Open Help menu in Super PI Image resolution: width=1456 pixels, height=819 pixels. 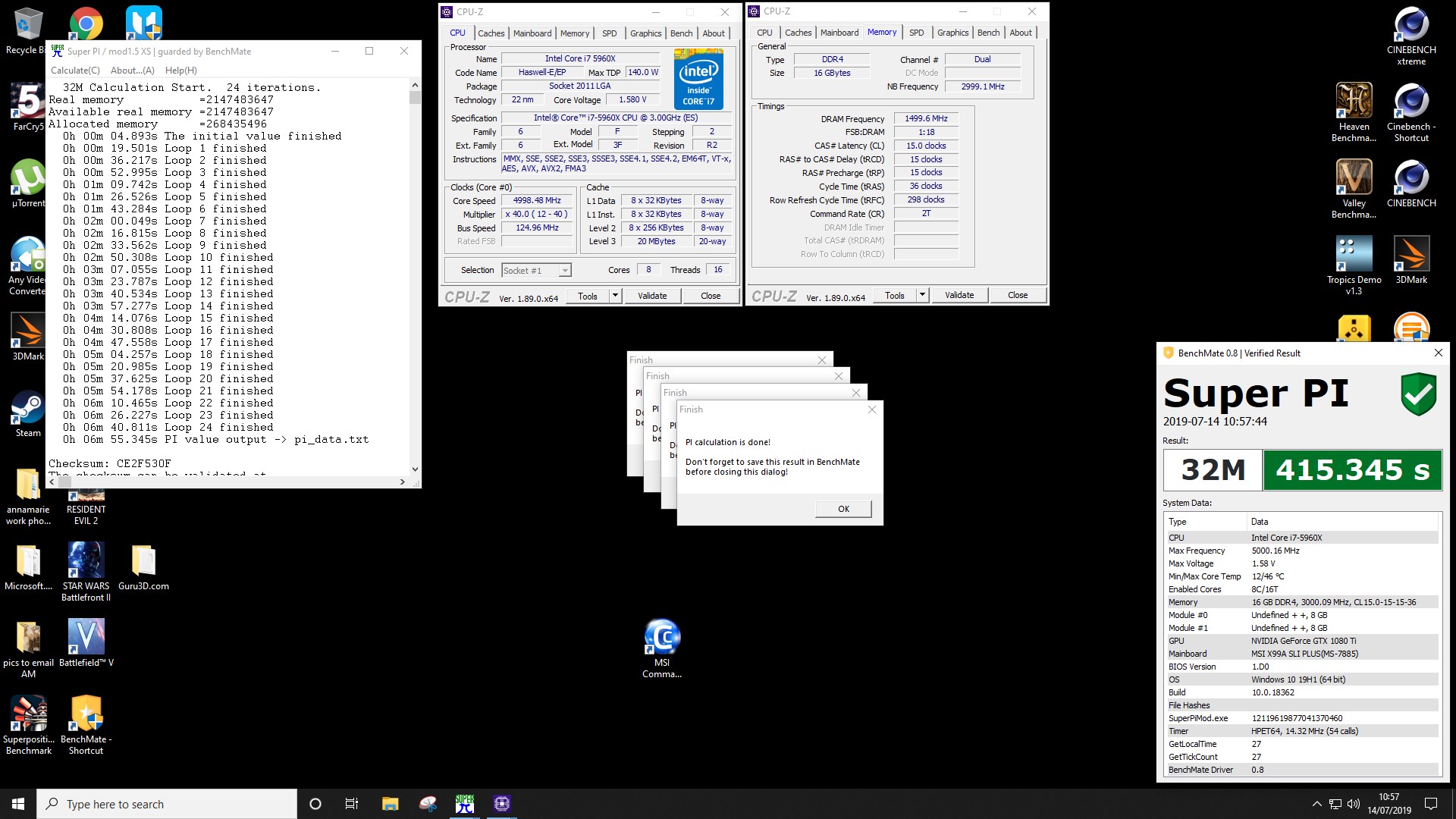(181, 71)
